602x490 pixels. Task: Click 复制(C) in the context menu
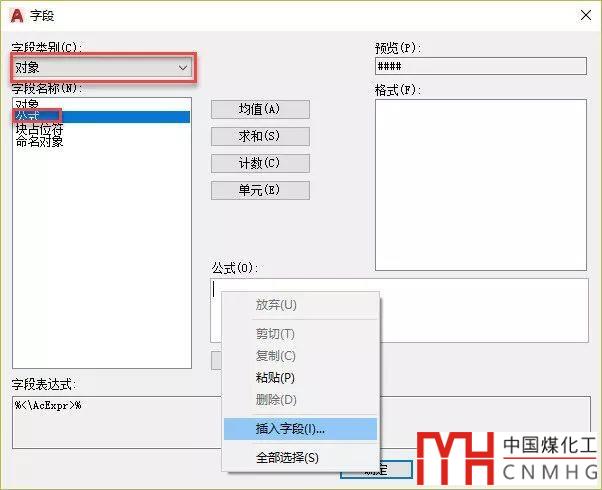click(275, 356)
